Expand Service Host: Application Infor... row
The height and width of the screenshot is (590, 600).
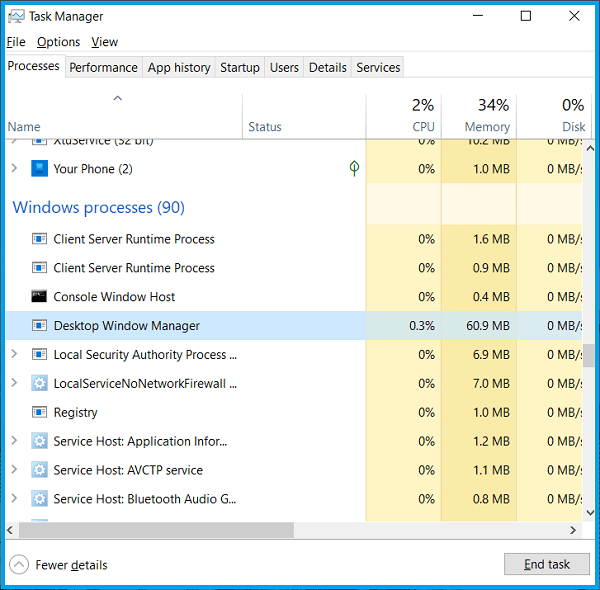(x=14, y=440)
